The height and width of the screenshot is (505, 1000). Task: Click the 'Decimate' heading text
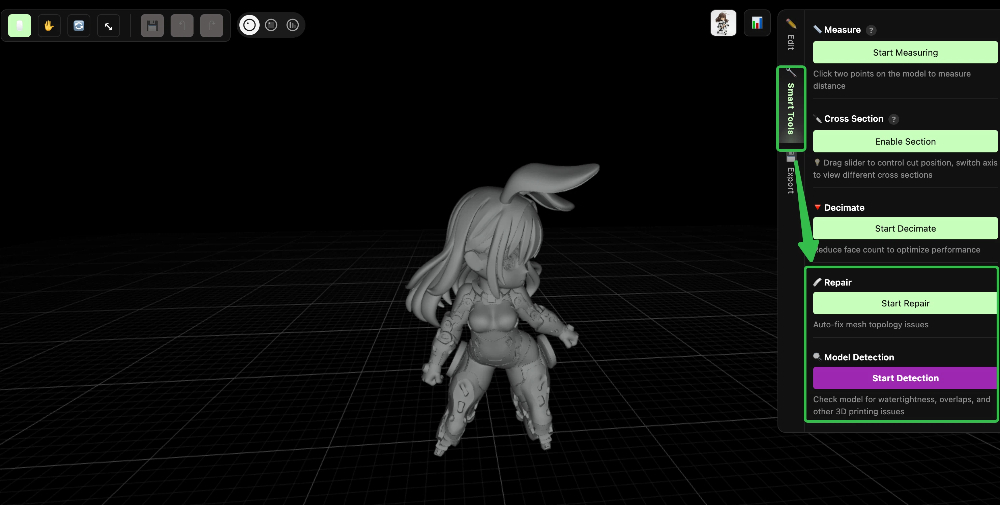coord(844,208)
